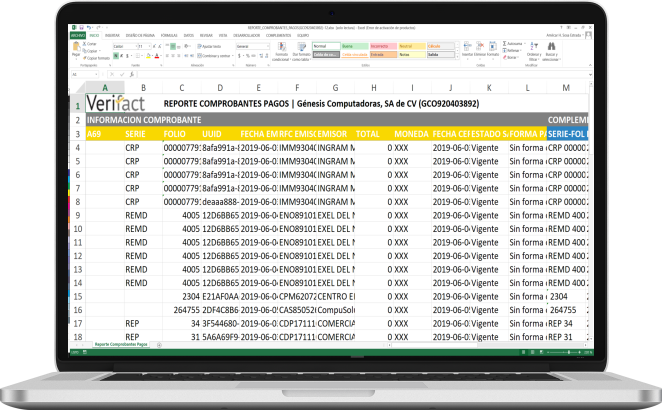Click the Page Layout view status icon
Image resolution: width=662 pixels, height=410 pixels.
[x=532, y=352]
